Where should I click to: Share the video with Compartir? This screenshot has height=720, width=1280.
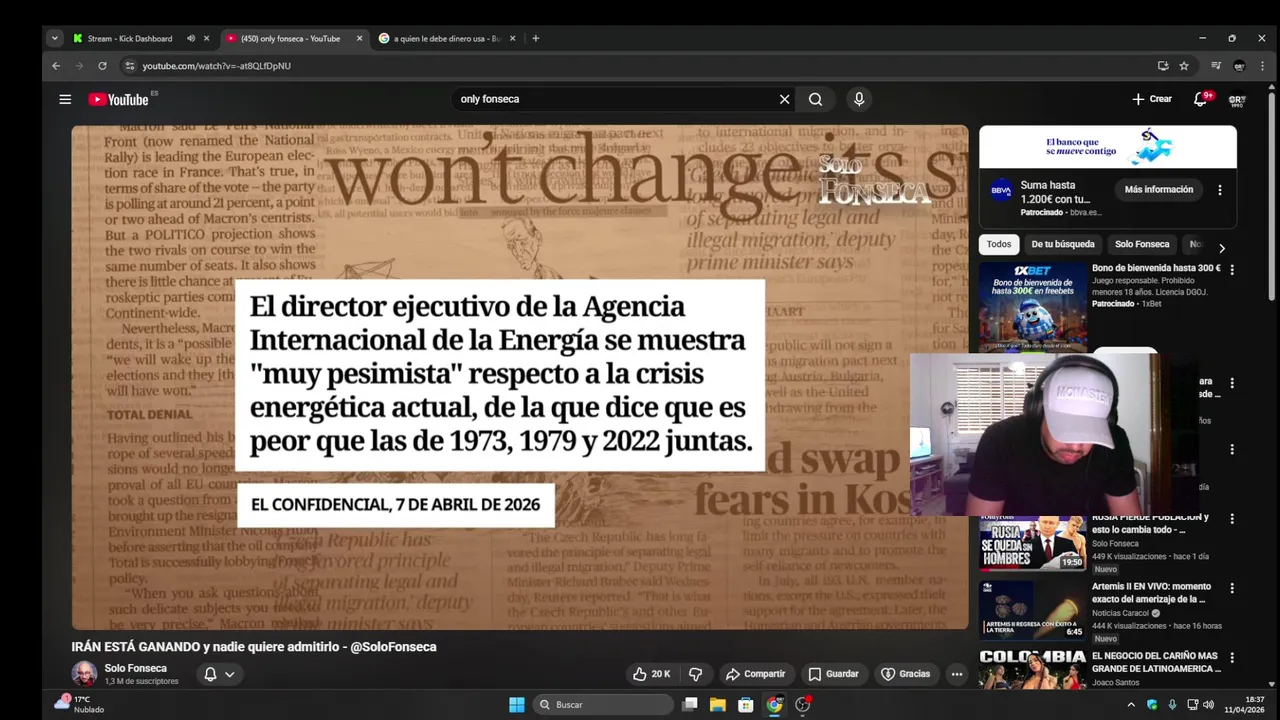(756, 674)
